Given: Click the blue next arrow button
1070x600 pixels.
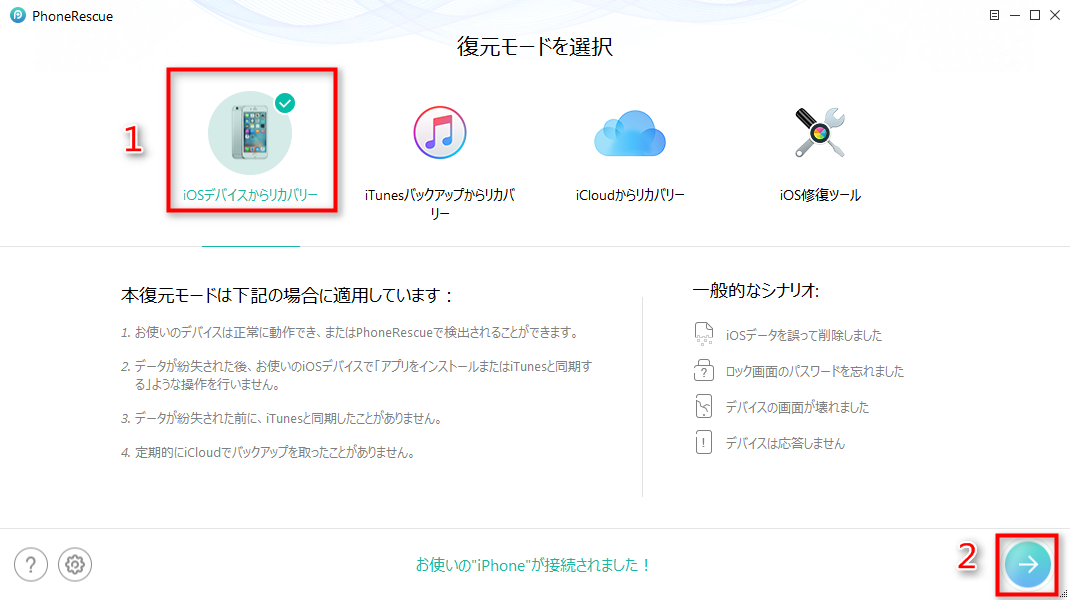Looking at the screenshot, I should click(x=1028, y=565).
